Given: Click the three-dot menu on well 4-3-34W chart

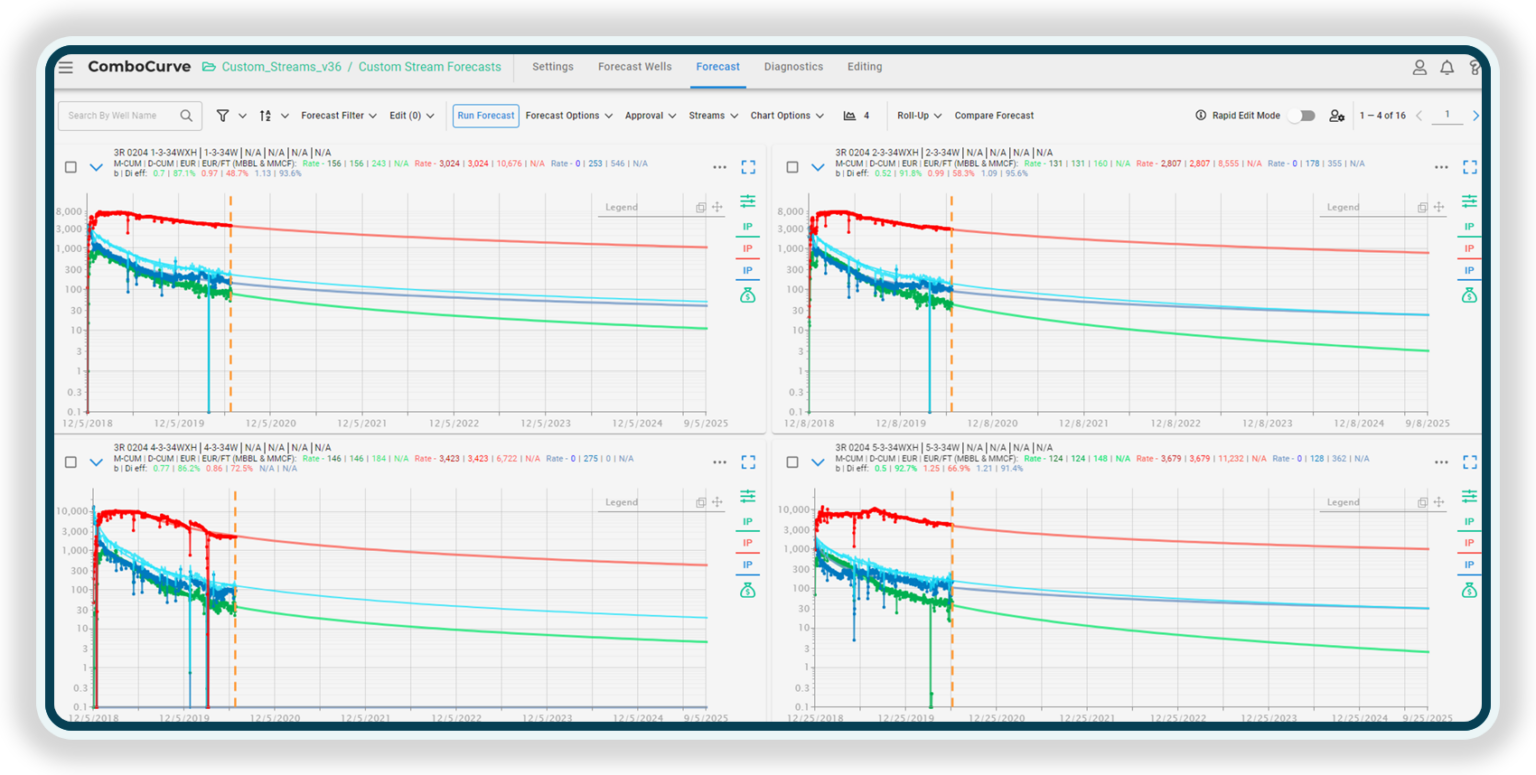Looking at the screenshot, I should click(x=719, y=461).
